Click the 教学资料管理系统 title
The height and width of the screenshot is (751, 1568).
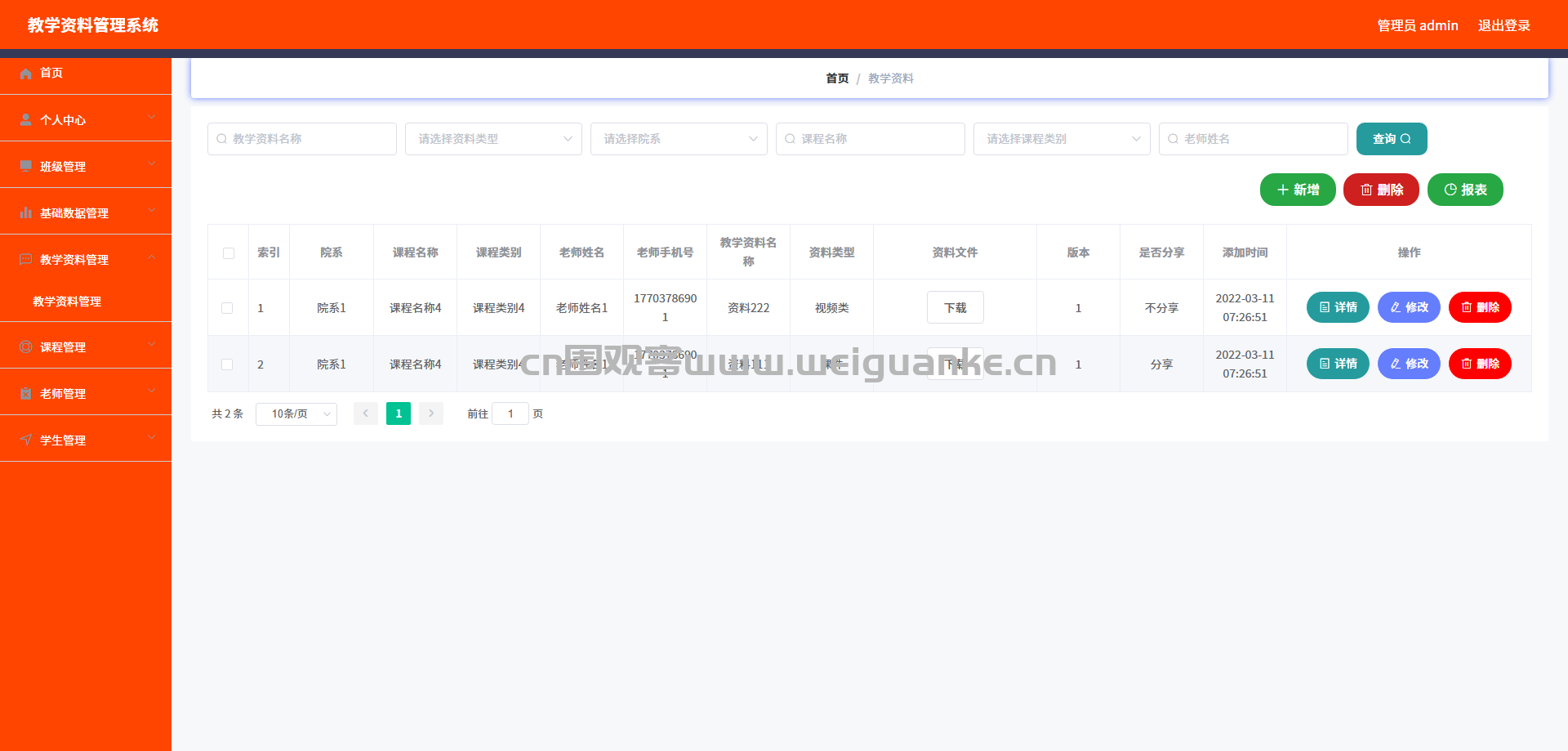(x=93, y=25)
